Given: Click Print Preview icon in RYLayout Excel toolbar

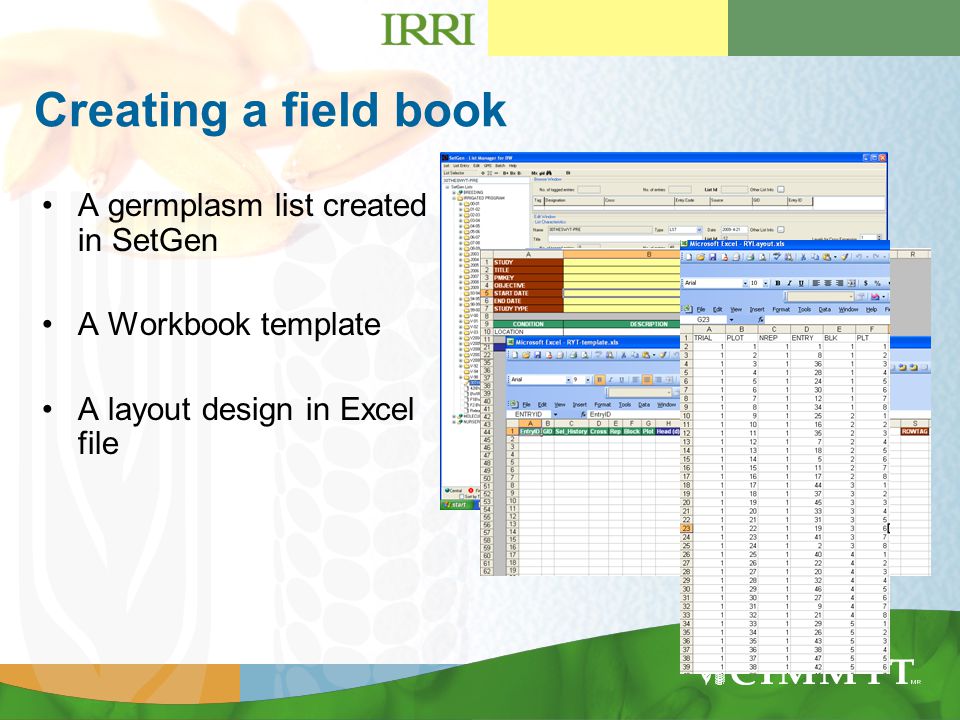Looking at the screenshot, I should tap(763, 257).
